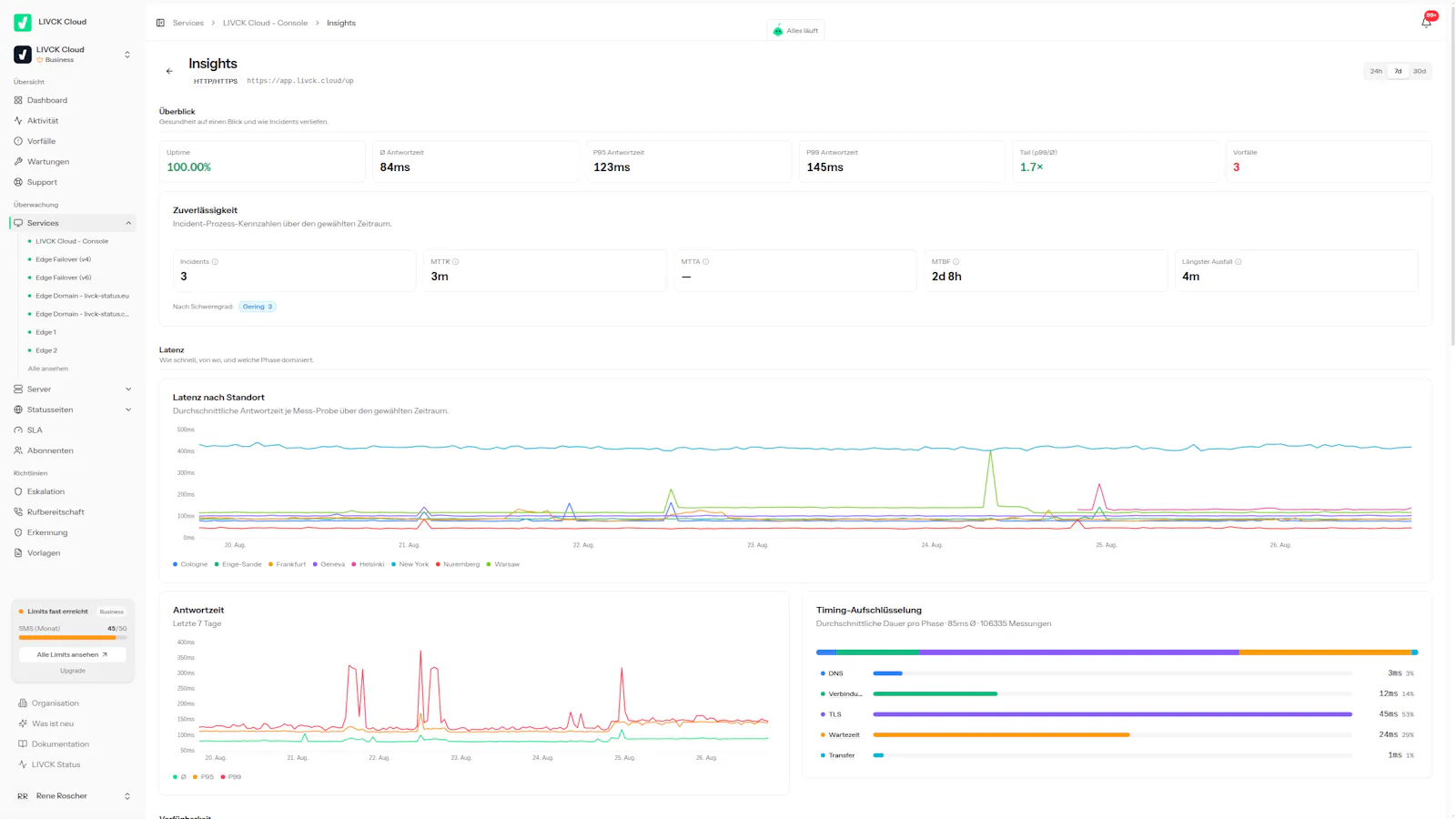1456x819 pixels.
Task: Click LIVCK Cloud - Console breadcrumb
Action: (265, 23)
